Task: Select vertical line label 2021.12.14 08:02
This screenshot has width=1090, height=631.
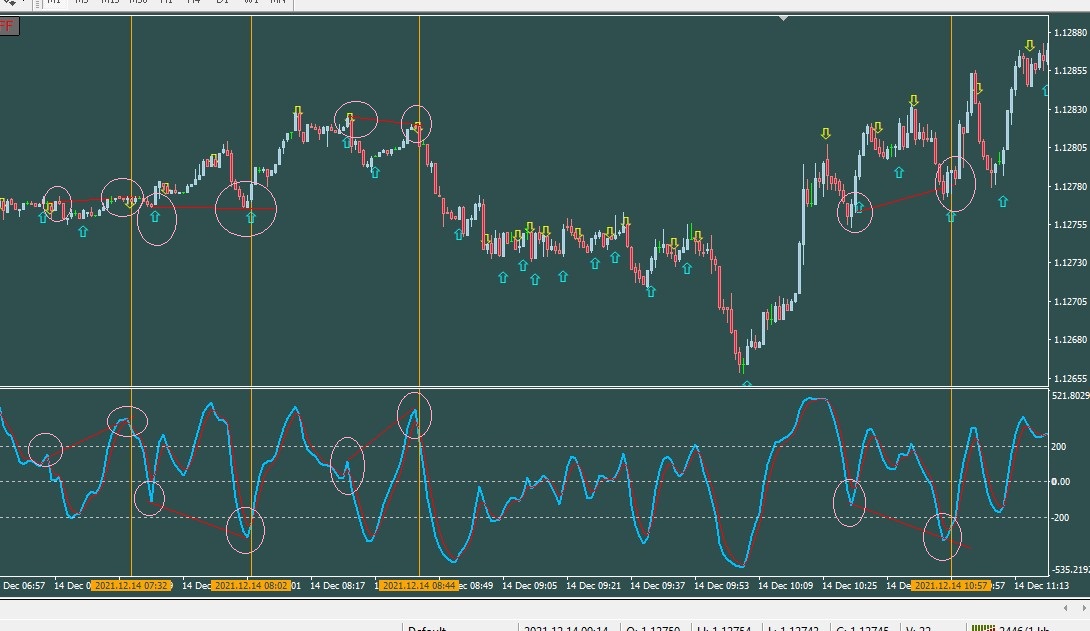Action: (x=251, y=586)
